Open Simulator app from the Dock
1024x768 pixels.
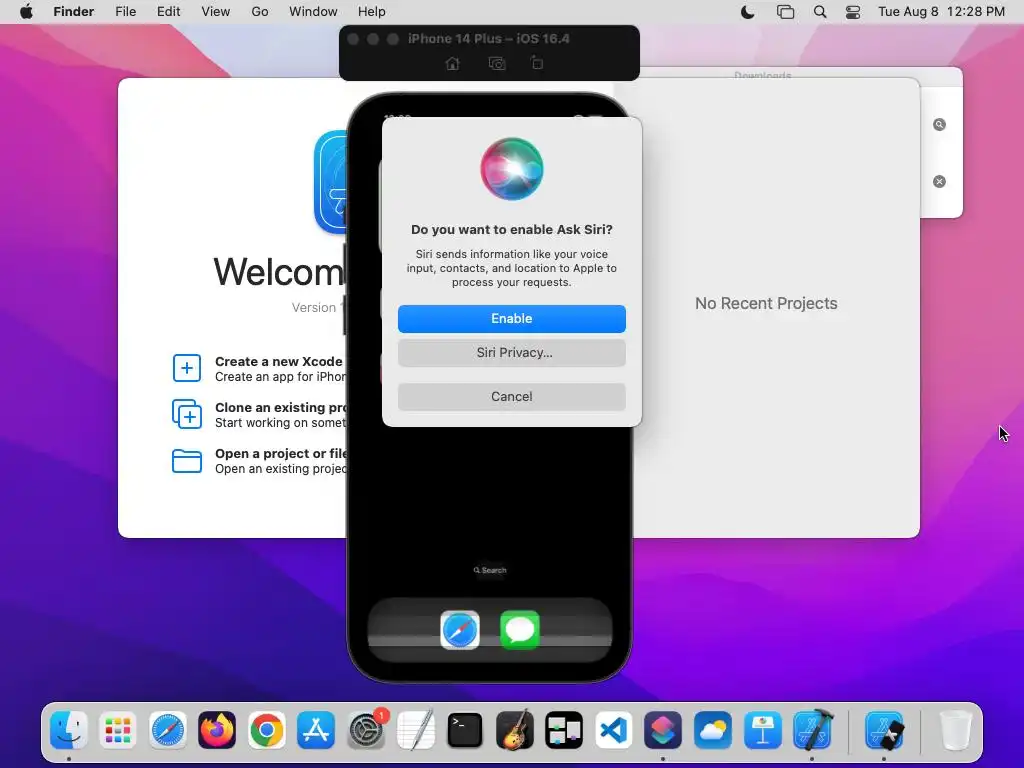[x=884, y=730]
